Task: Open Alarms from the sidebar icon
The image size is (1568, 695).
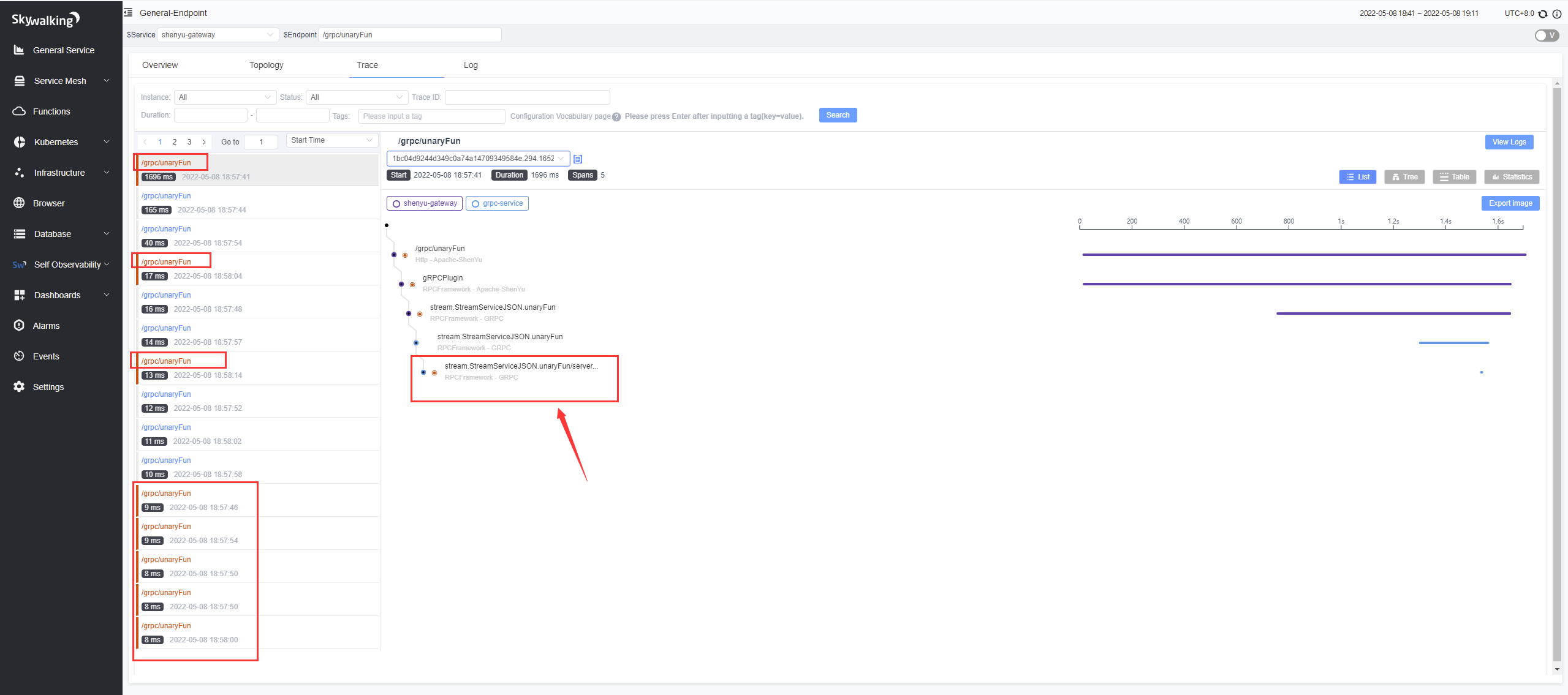Action: point(19,326)
